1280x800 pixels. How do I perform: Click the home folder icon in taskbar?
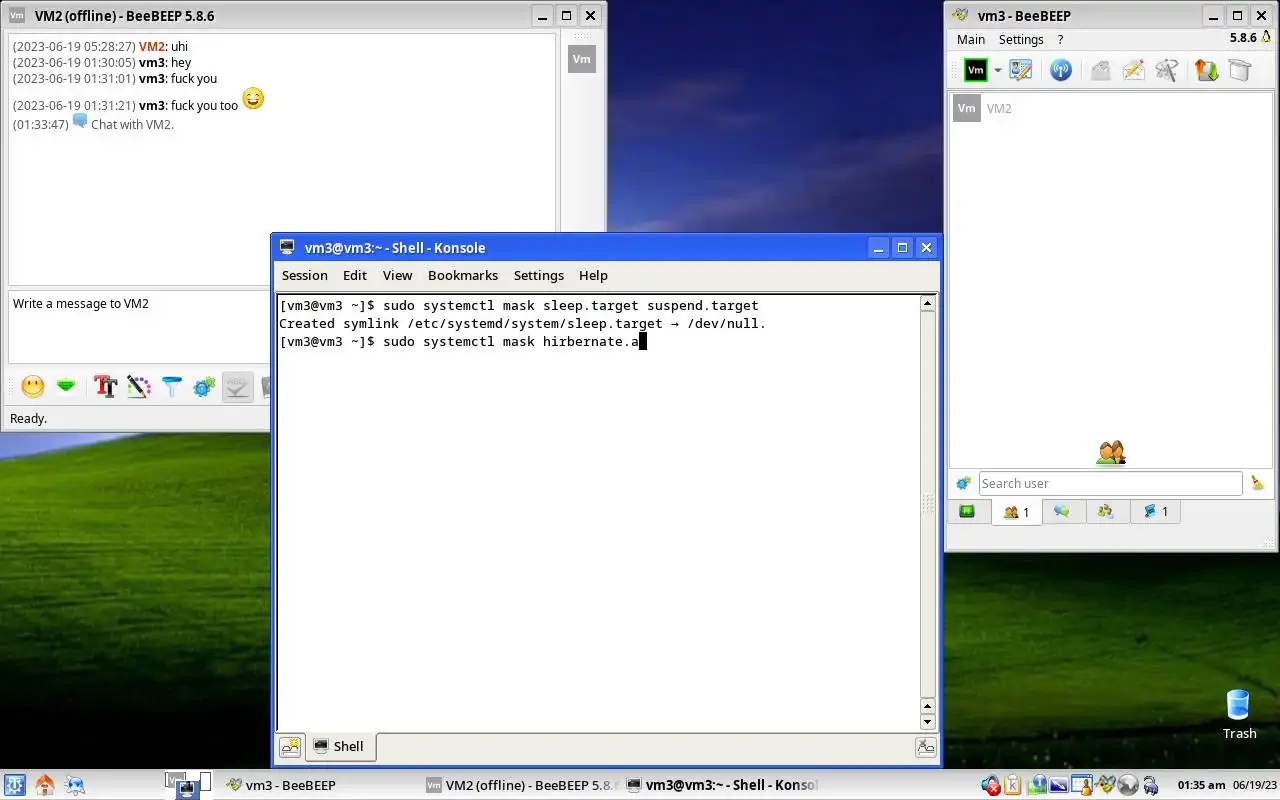[x=45, y=785]
